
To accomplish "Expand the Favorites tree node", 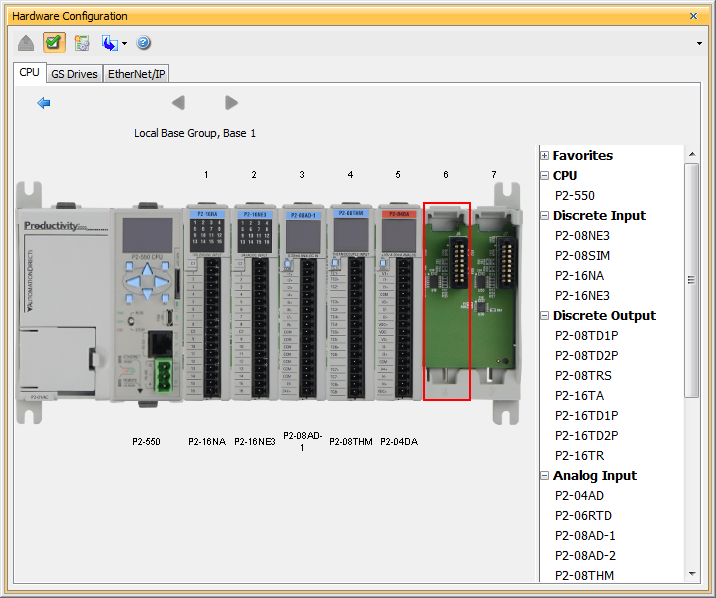I will coord(545,156).
